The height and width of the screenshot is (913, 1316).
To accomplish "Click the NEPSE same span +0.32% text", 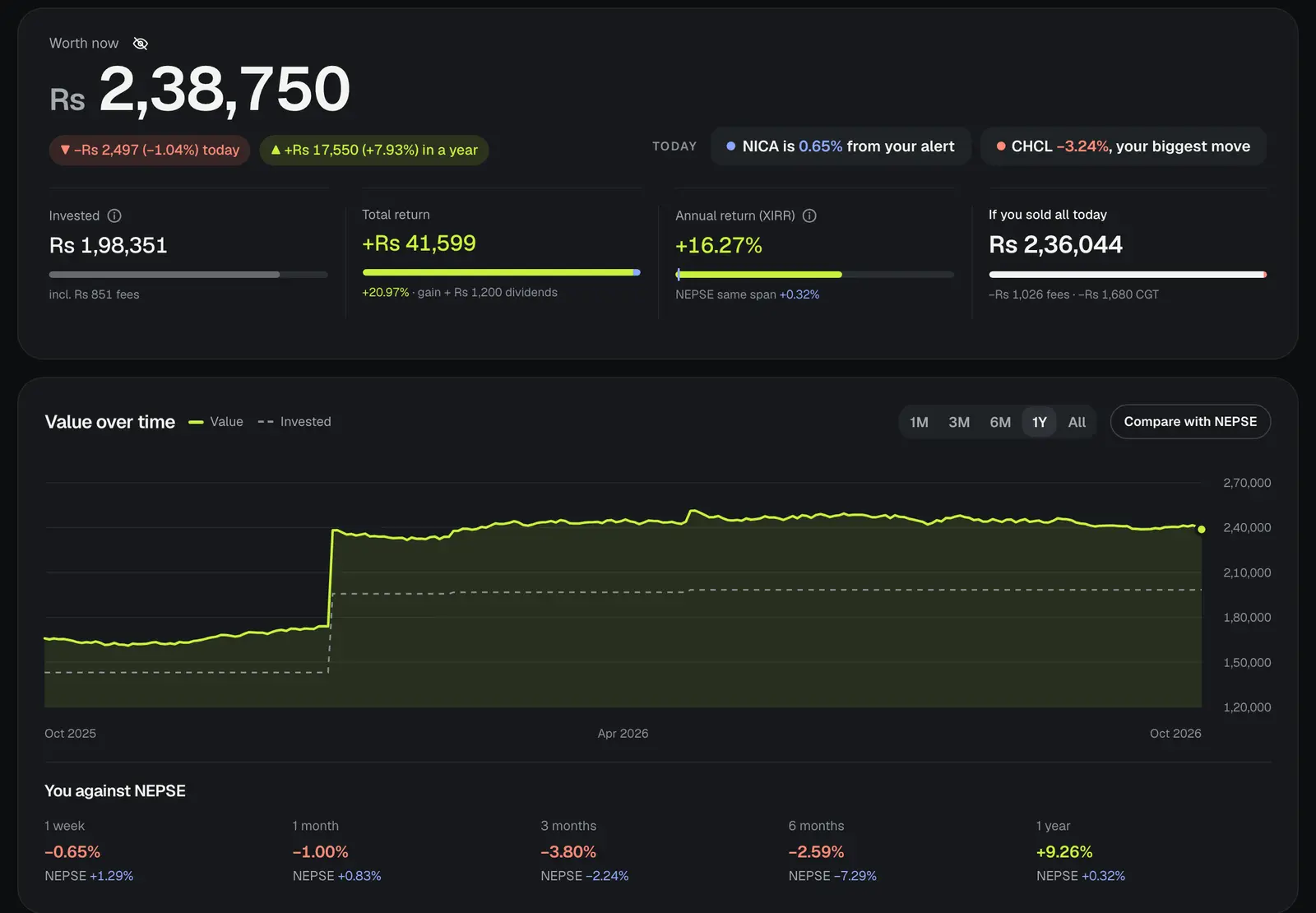I will (748, 294).
